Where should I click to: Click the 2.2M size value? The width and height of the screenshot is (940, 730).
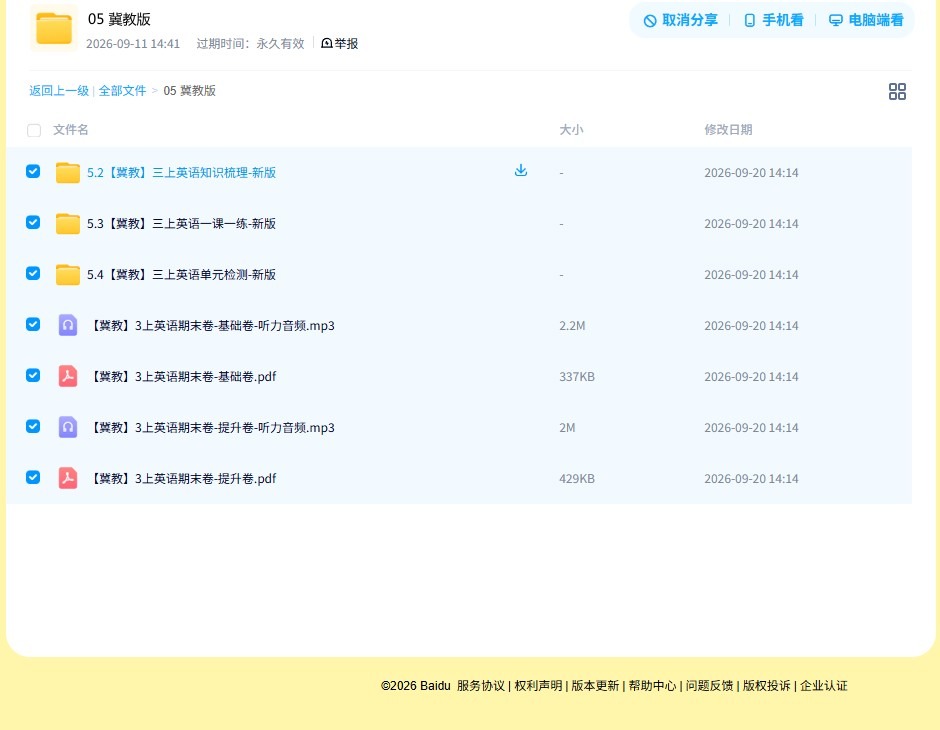click(572, 325)
